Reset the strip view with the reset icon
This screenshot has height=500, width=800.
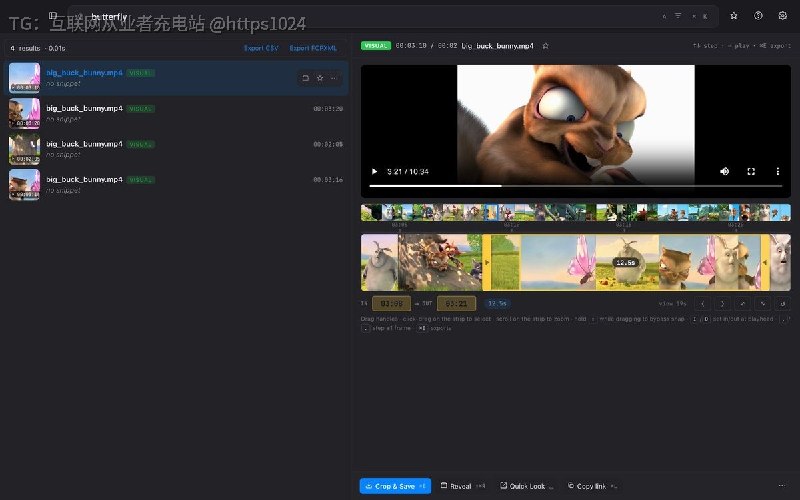tap(782, 304)
